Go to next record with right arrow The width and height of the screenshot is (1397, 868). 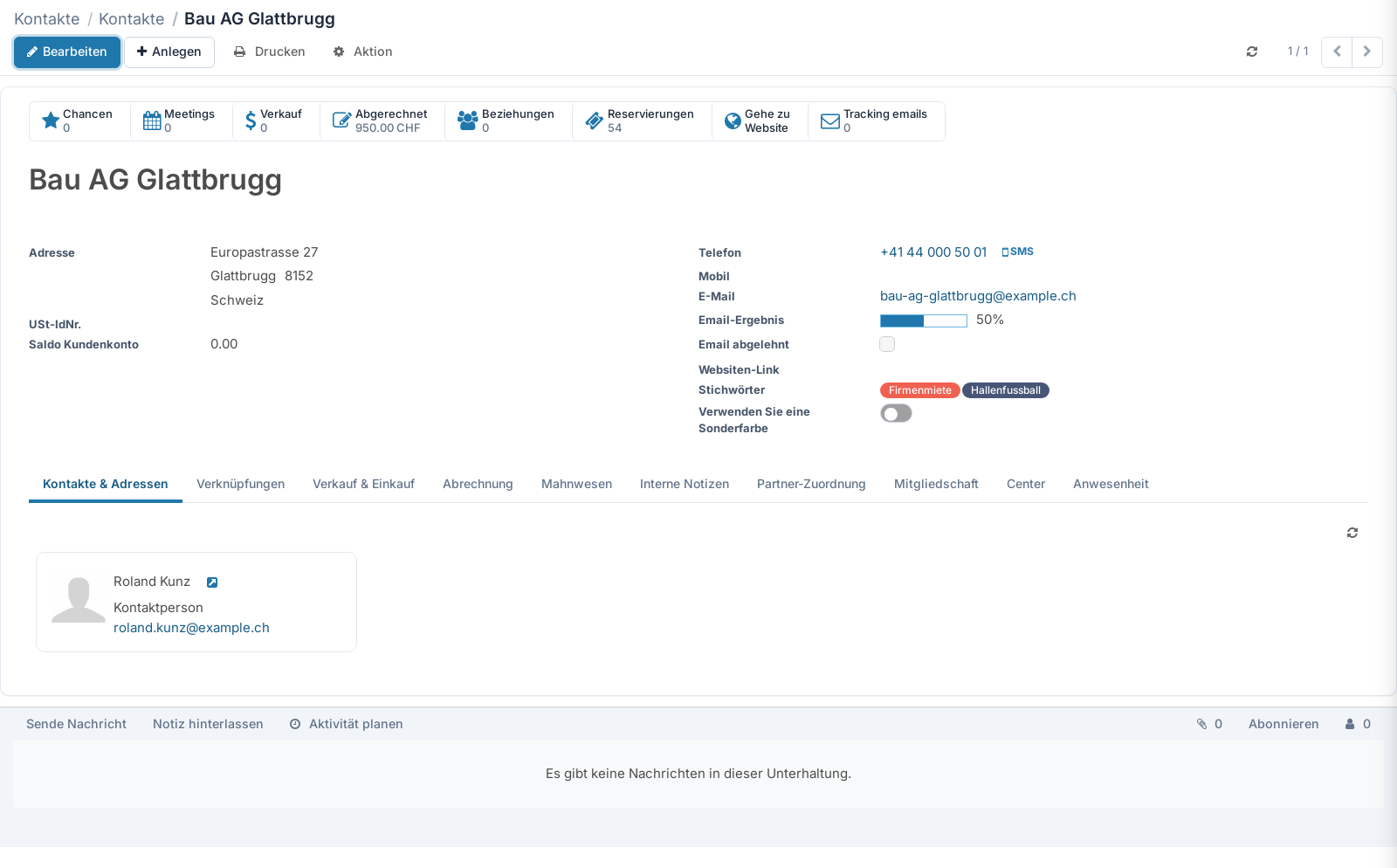[x=1367, y=52]
